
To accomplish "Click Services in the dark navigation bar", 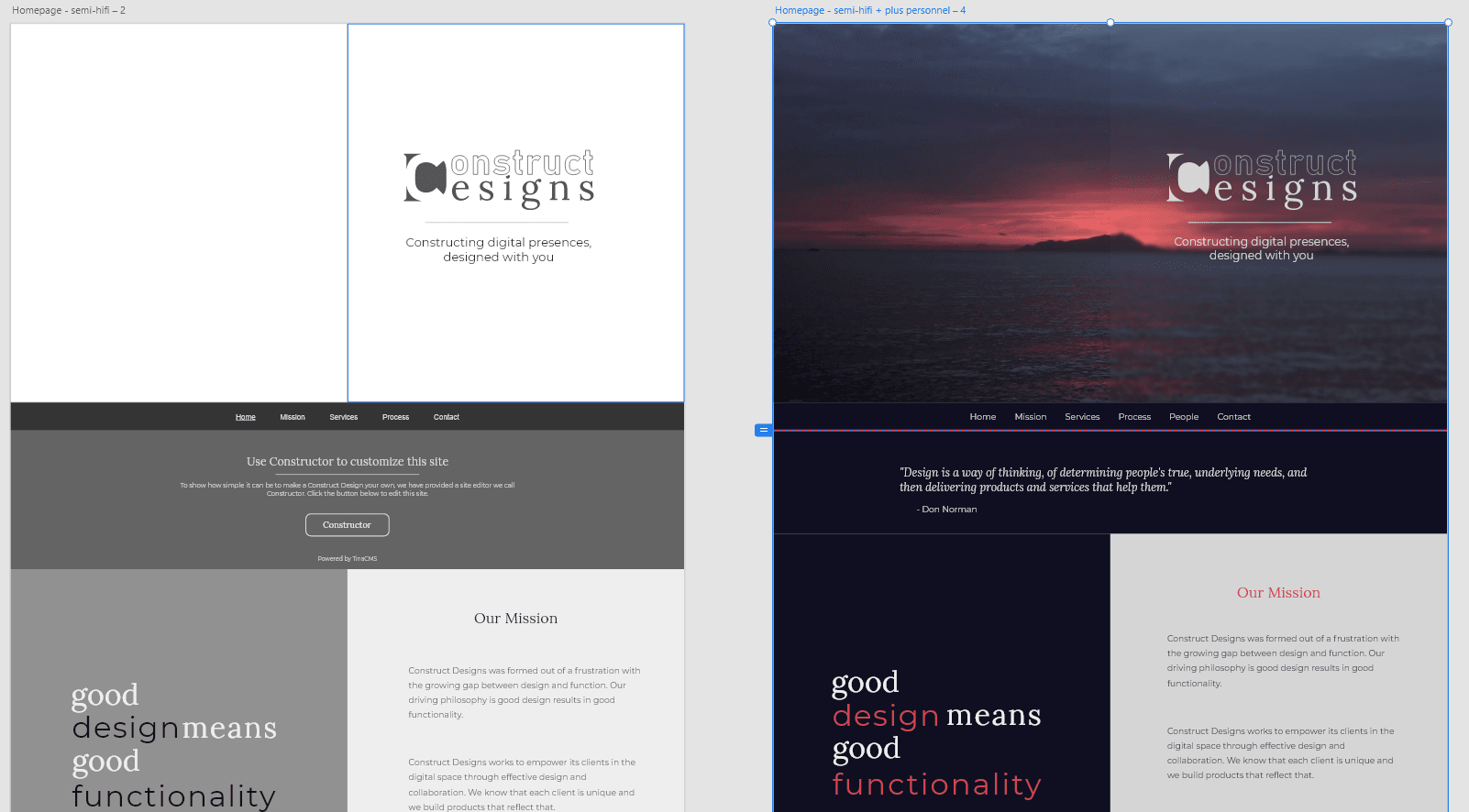I will coord(1082,417).
